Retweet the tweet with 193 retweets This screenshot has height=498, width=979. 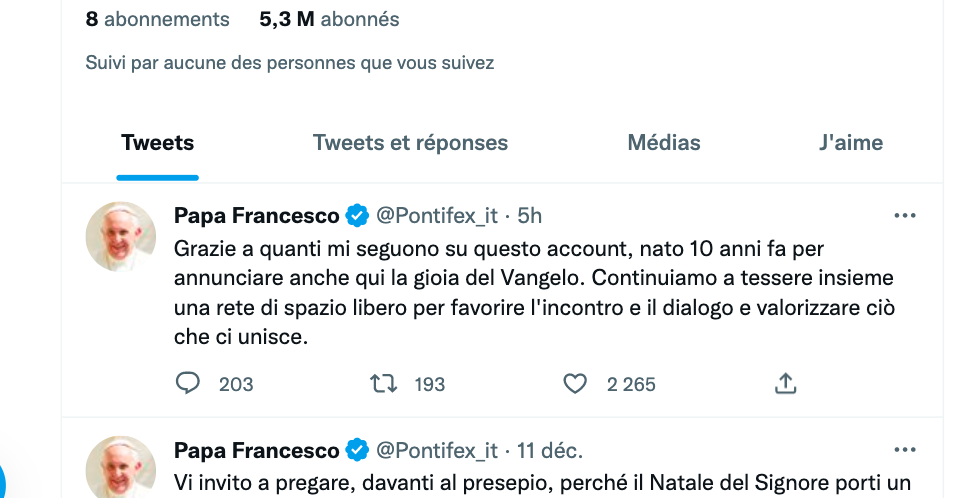pyautogui.click(x=383, y=383)
